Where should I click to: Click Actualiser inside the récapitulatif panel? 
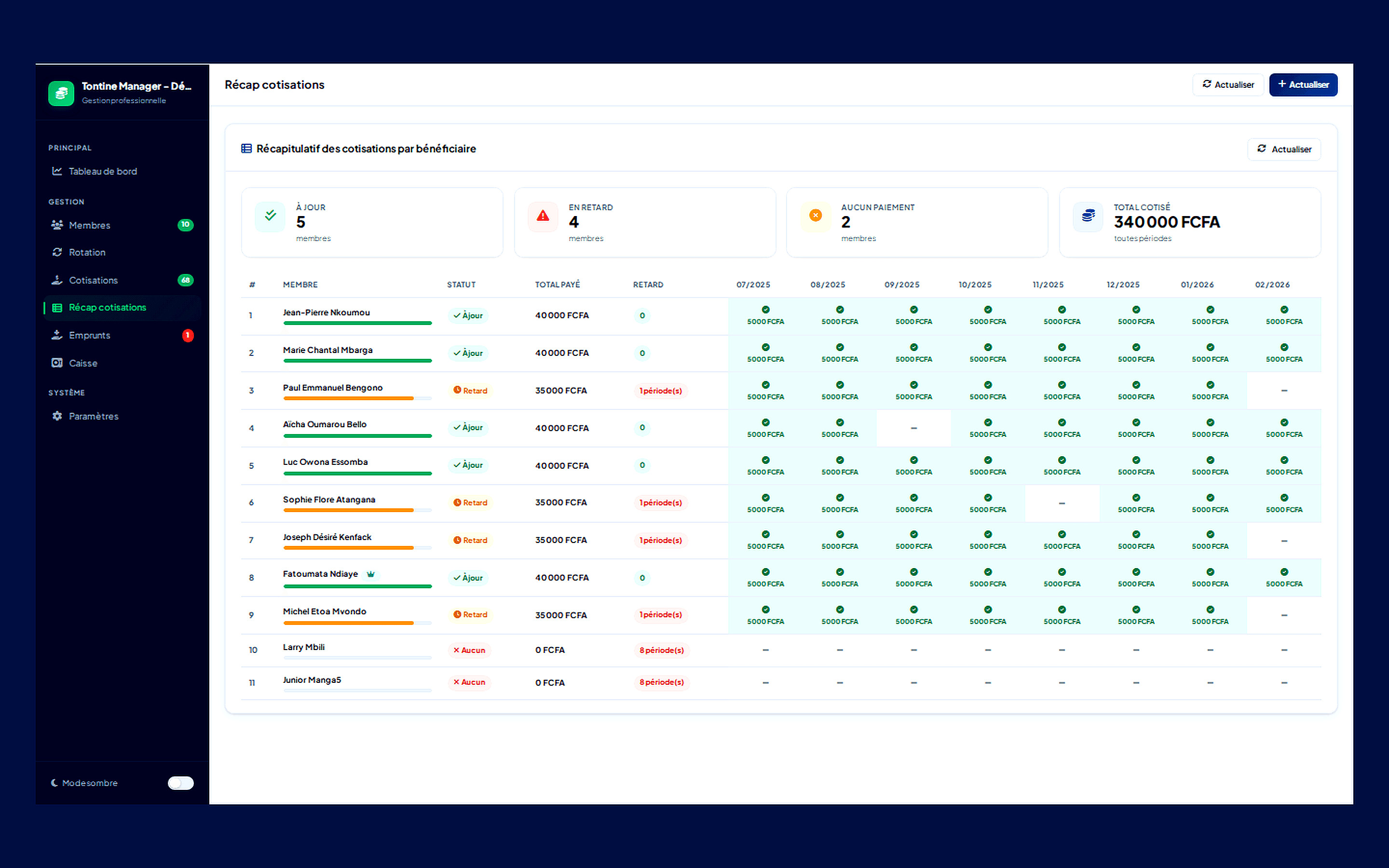click(x=1284, y=149)
